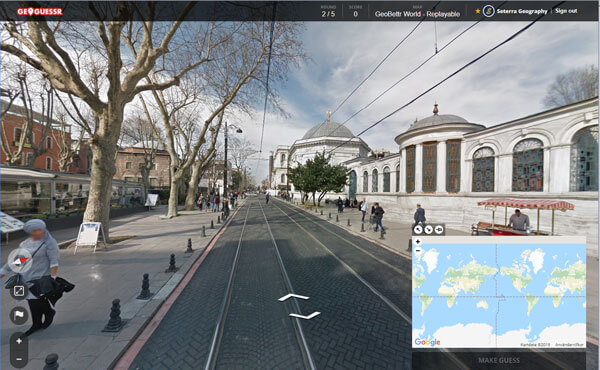The width and height of the screenshot is (600, 370).
Task: Click Make Guess button
Action: point(499,360)
